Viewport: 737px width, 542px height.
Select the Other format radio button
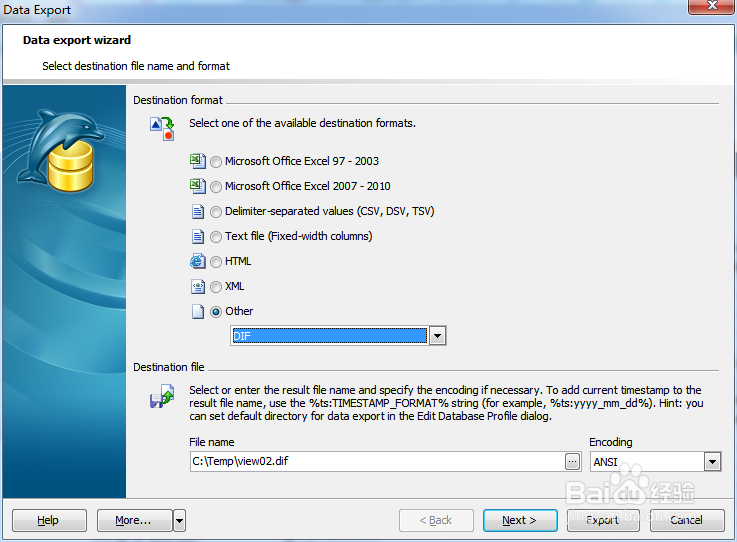click(x=216, y=312)
